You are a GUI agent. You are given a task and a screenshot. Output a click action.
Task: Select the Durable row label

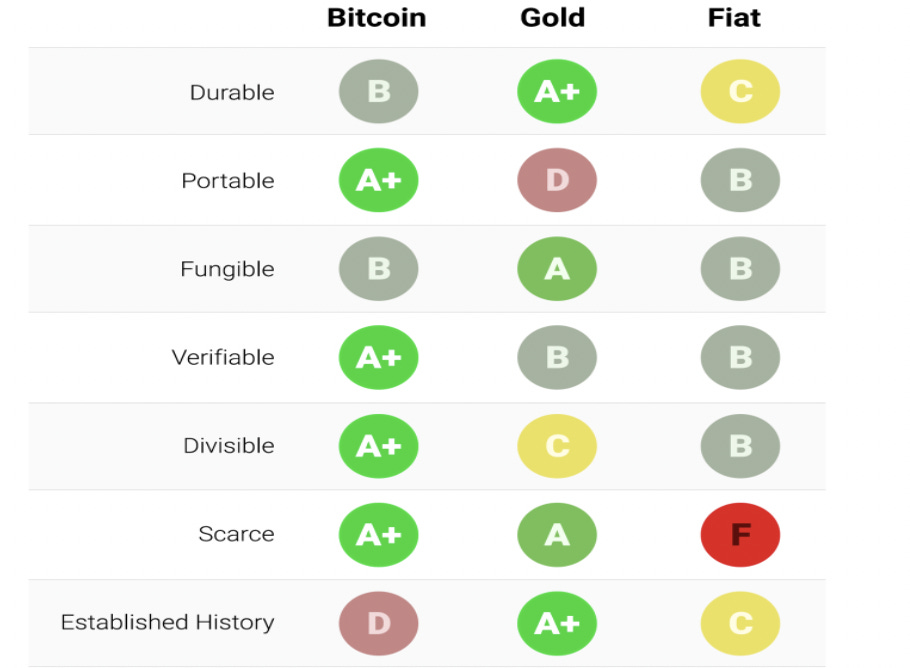pos(232,92)
